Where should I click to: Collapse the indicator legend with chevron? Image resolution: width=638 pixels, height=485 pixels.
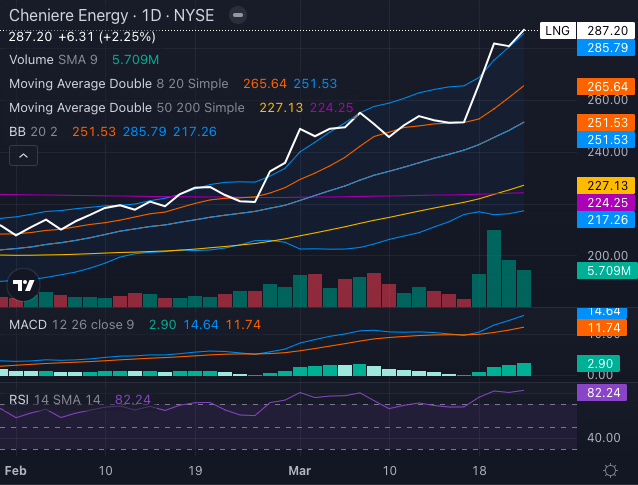(x=24, y=155)
